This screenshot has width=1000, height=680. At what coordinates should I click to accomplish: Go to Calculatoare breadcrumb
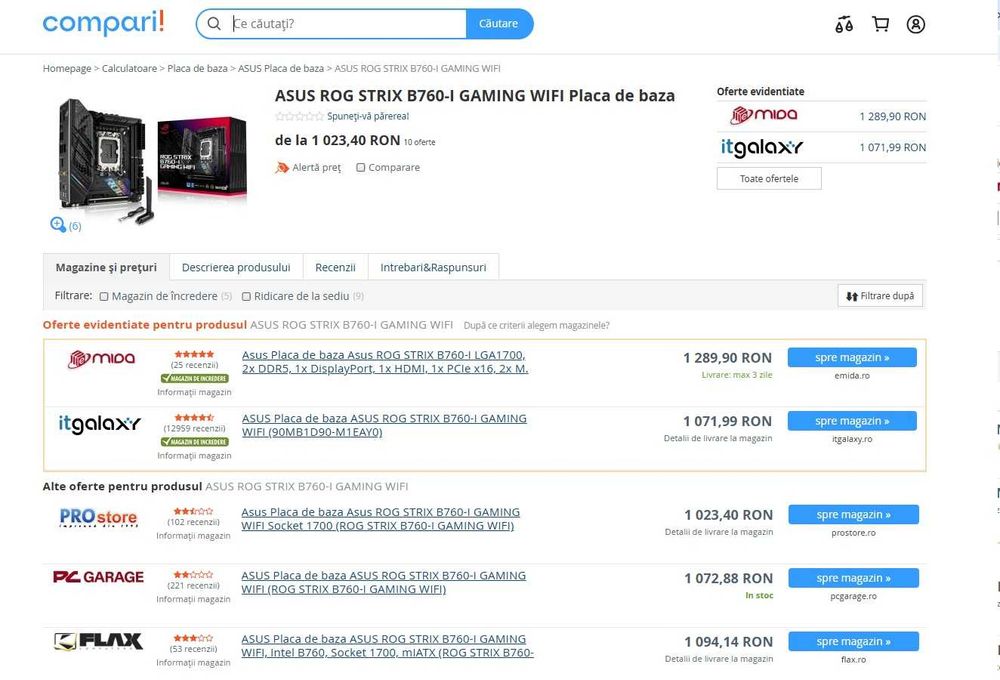[x=129, y=68]
